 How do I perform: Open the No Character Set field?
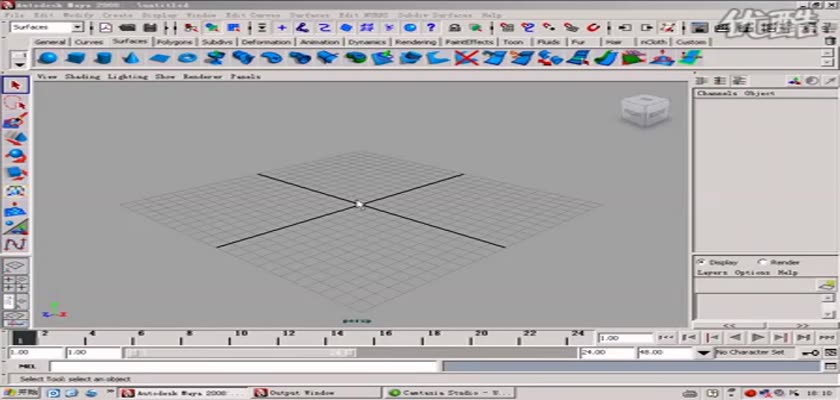pos(755,352)
